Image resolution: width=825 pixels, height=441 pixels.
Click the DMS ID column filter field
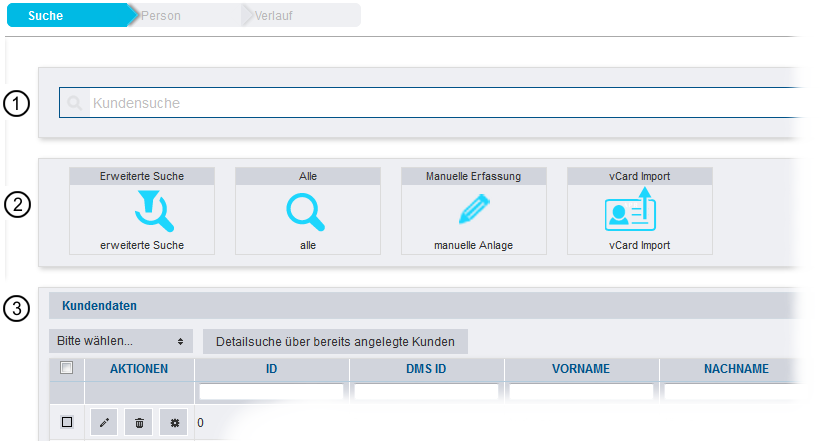(426, 393)
